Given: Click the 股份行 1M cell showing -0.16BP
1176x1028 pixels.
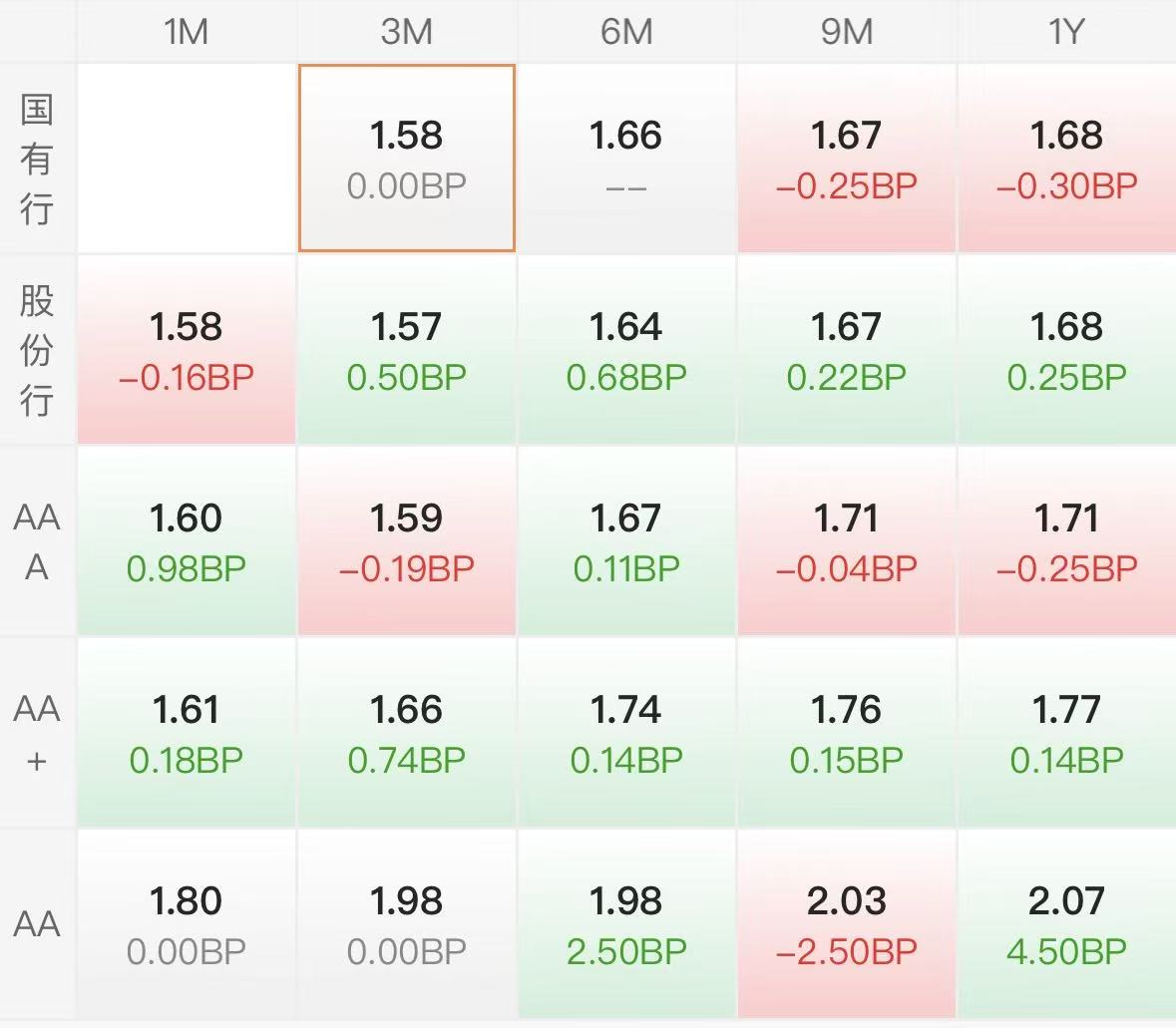Looking at the screenshot, I should (186, 349).
